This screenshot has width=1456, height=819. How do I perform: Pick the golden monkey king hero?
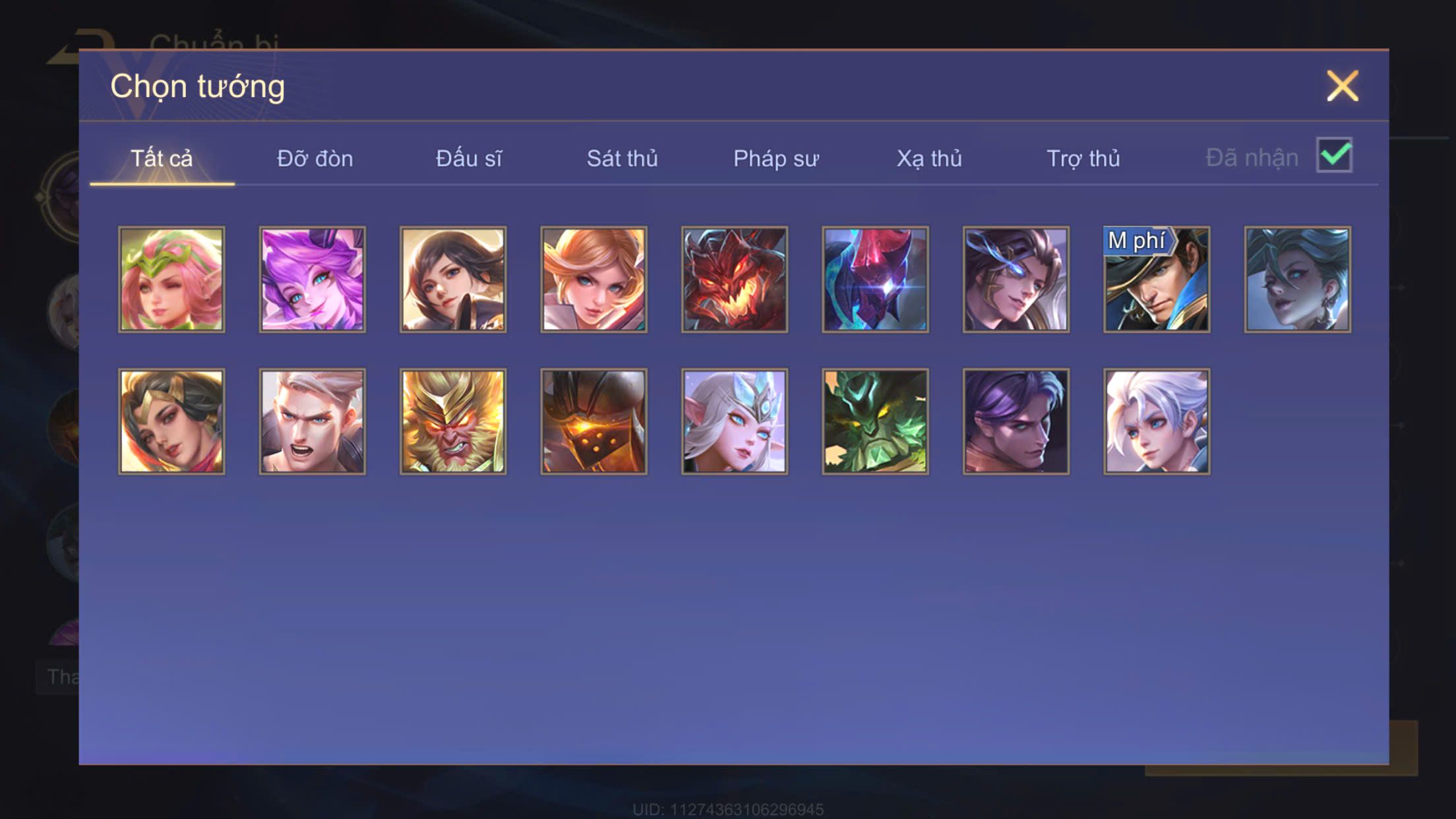click(x=453, y=421)
